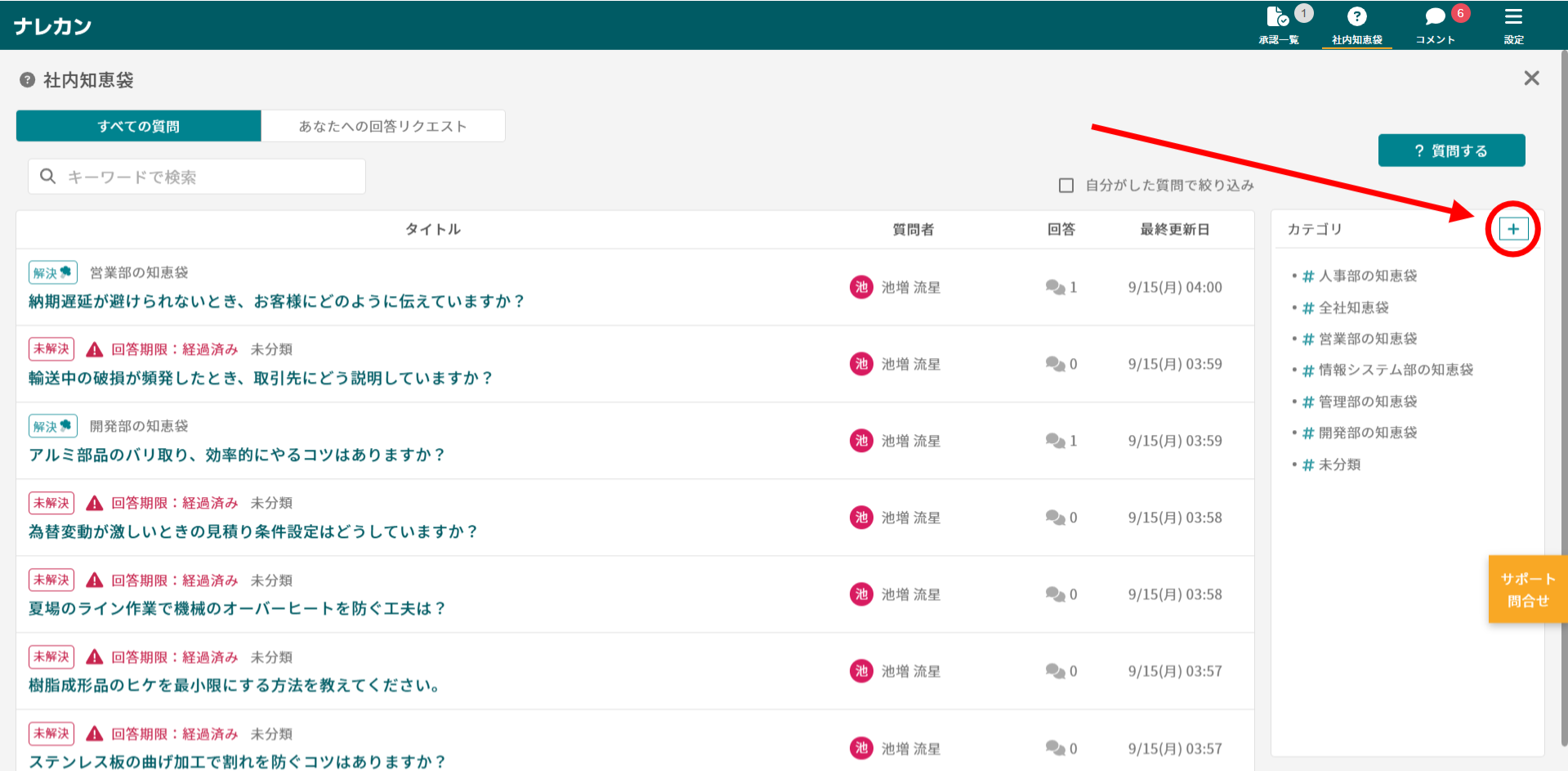
Task: Select the 情報システム部の知恵袋 category
Action: click(1395, 370)
